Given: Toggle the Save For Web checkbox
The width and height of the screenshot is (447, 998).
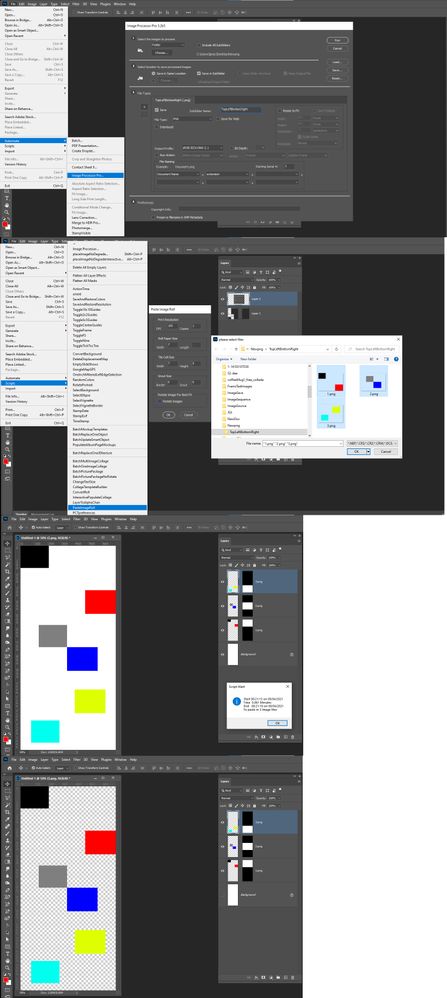Looking at the screenshot, I should tap(218, 118).
